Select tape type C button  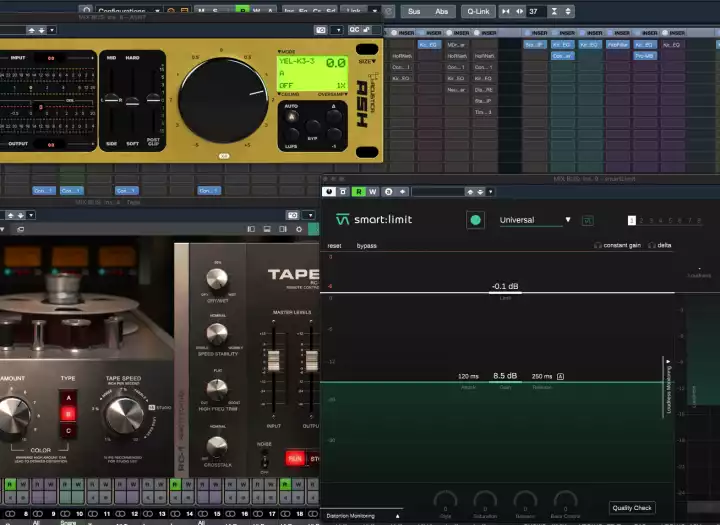[68, 430]
